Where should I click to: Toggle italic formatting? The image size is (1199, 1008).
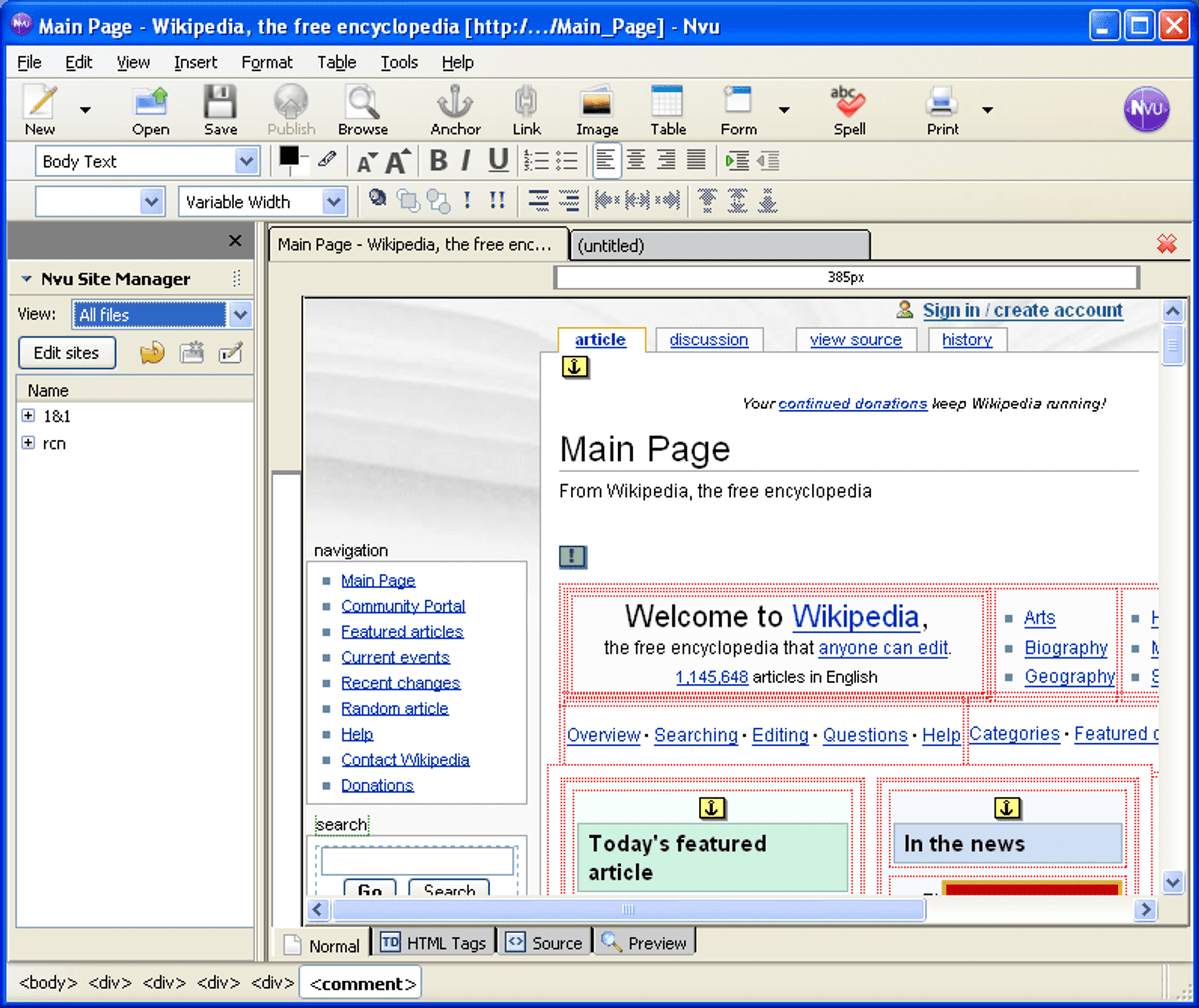(465, 161)
